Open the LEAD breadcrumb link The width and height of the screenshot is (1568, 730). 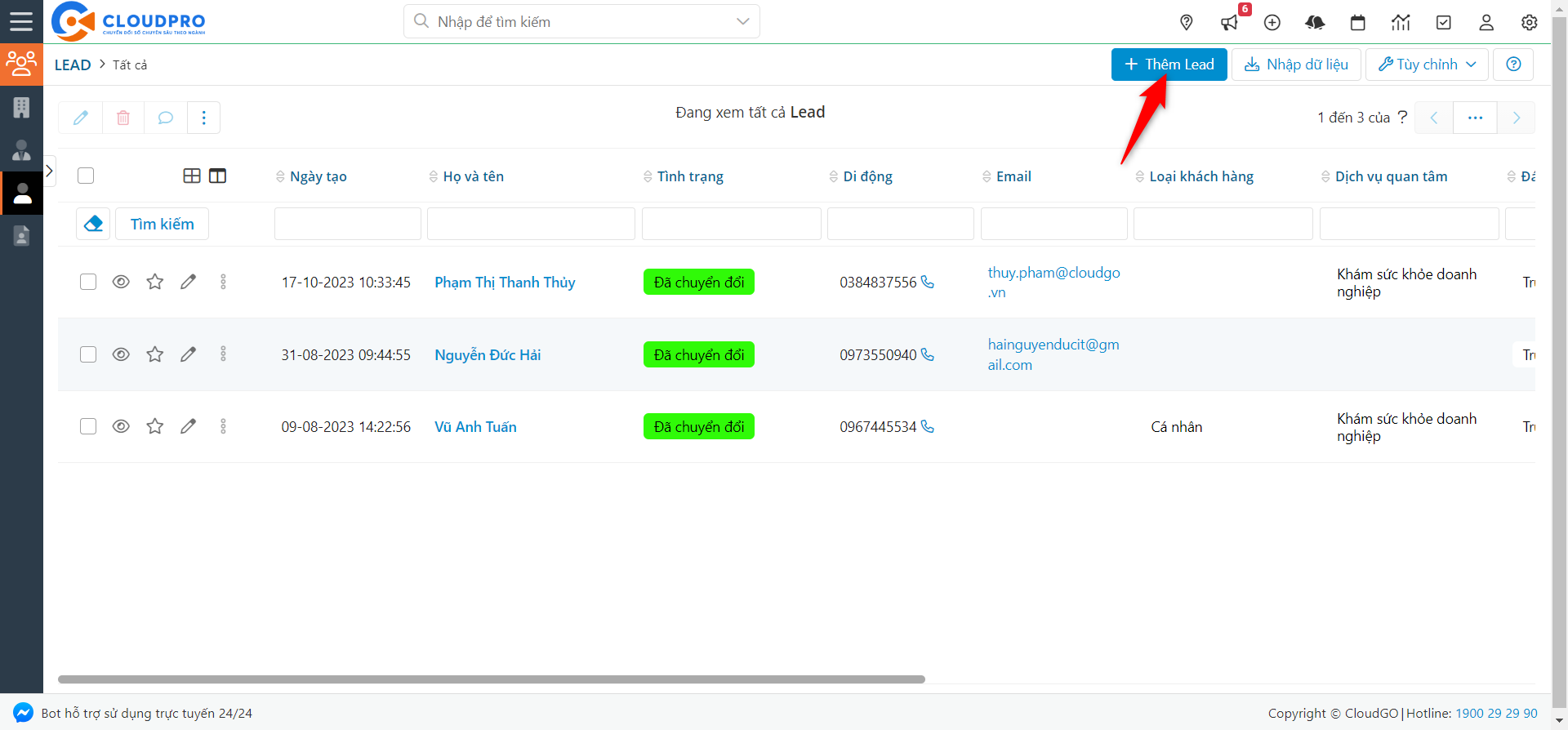click(x=73, y=65)
